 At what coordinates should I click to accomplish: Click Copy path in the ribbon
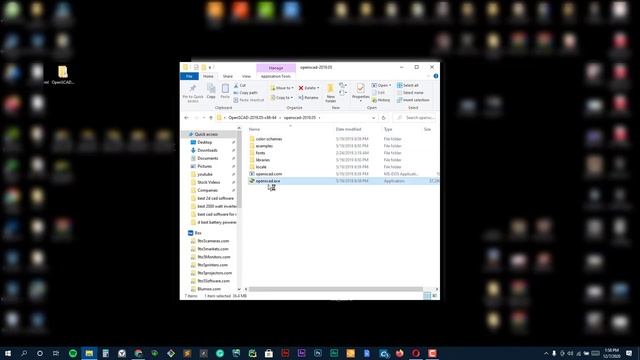coord(246,93)
